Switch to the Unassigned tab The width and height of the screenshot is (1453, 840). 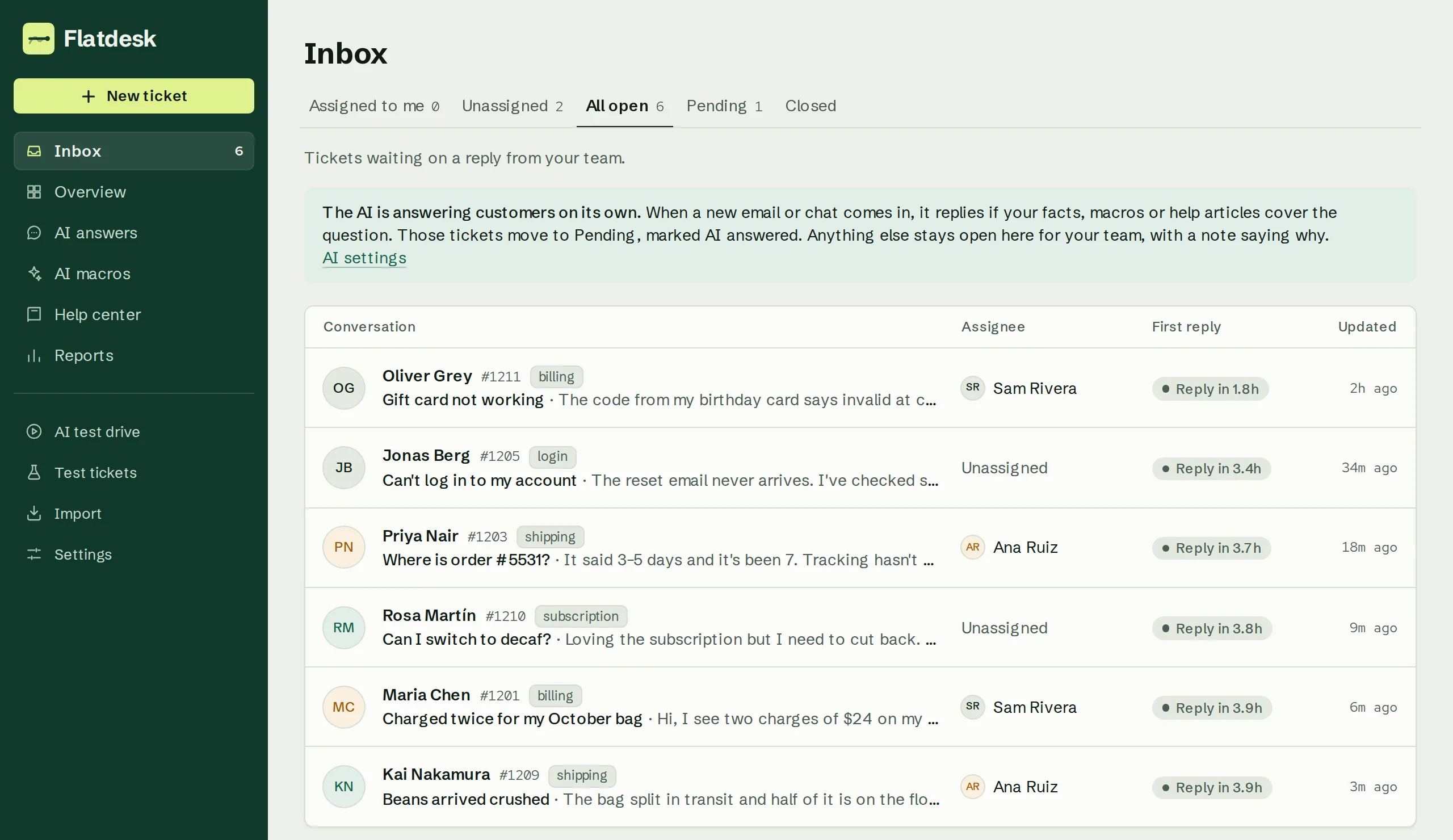click(512, 106)
